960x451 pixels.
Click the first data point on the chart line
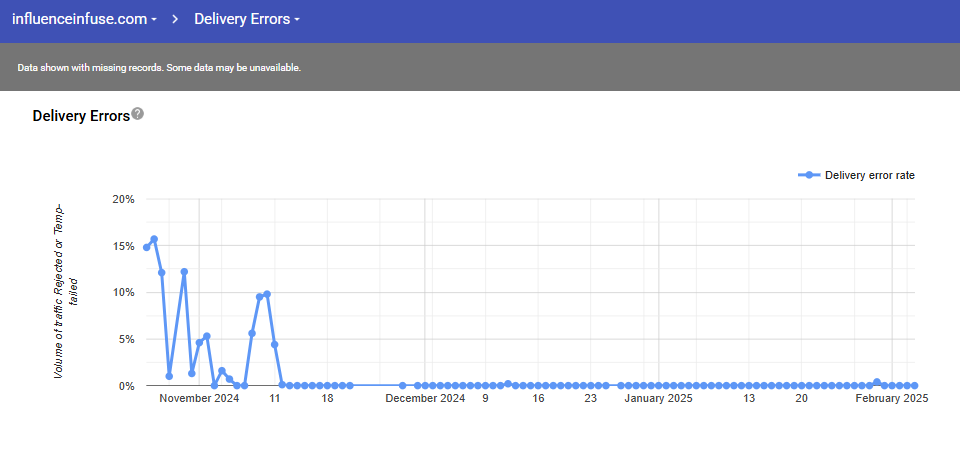147,247
